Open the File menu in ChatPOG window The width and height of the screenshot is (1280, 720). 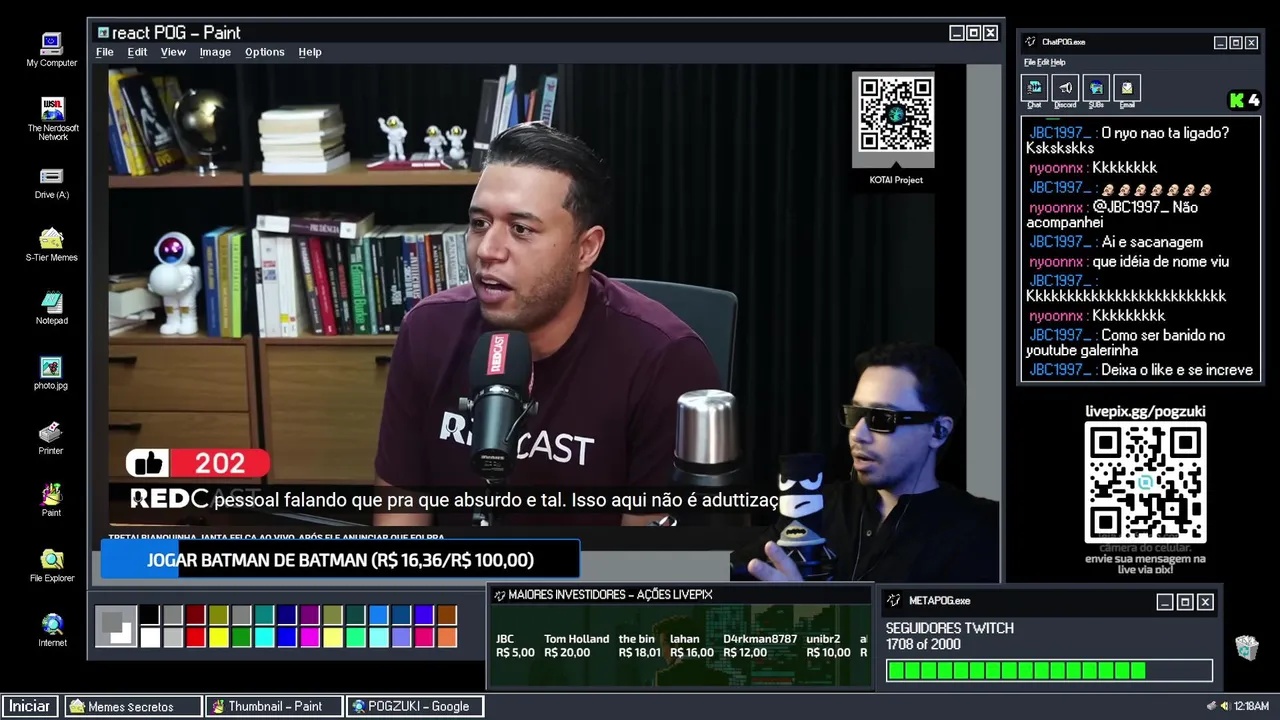point(1029,62)
